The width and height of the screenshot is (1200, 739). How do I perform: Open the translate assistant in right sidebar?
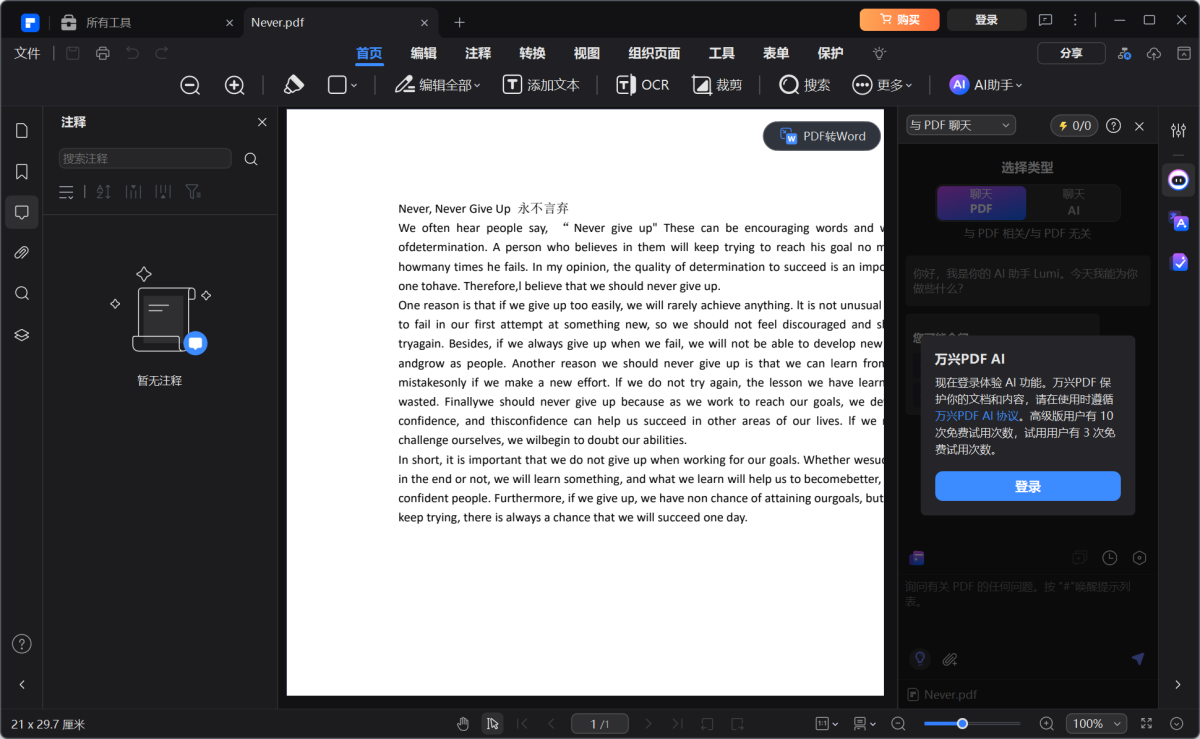[1179, 221]
